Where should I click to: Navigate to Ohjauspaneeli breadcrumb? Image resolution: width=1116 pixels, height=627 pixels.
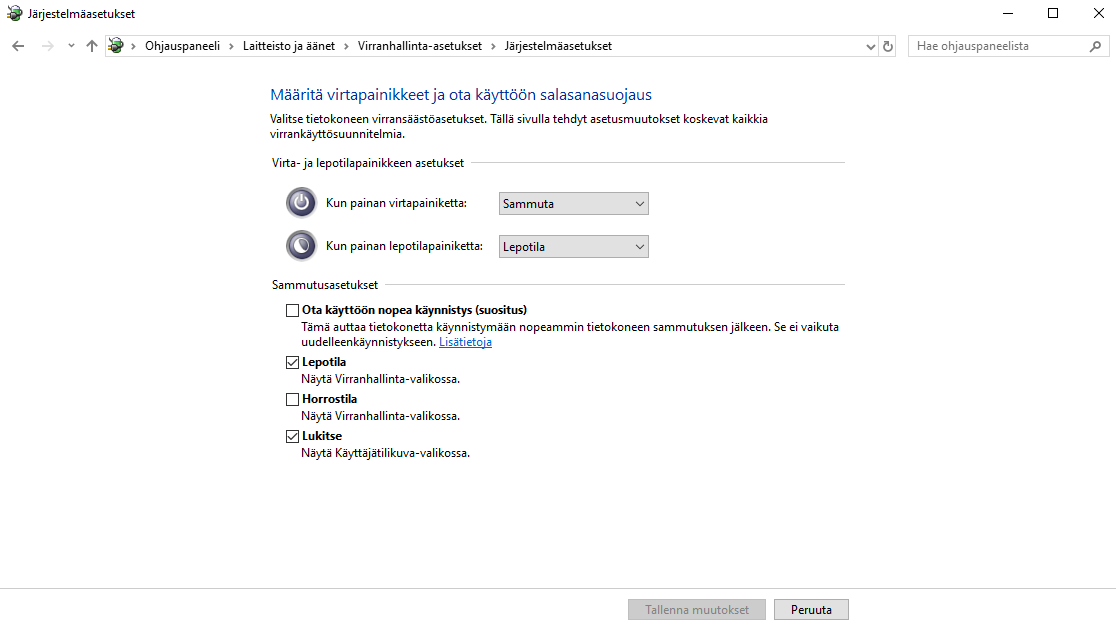[182, 46]
